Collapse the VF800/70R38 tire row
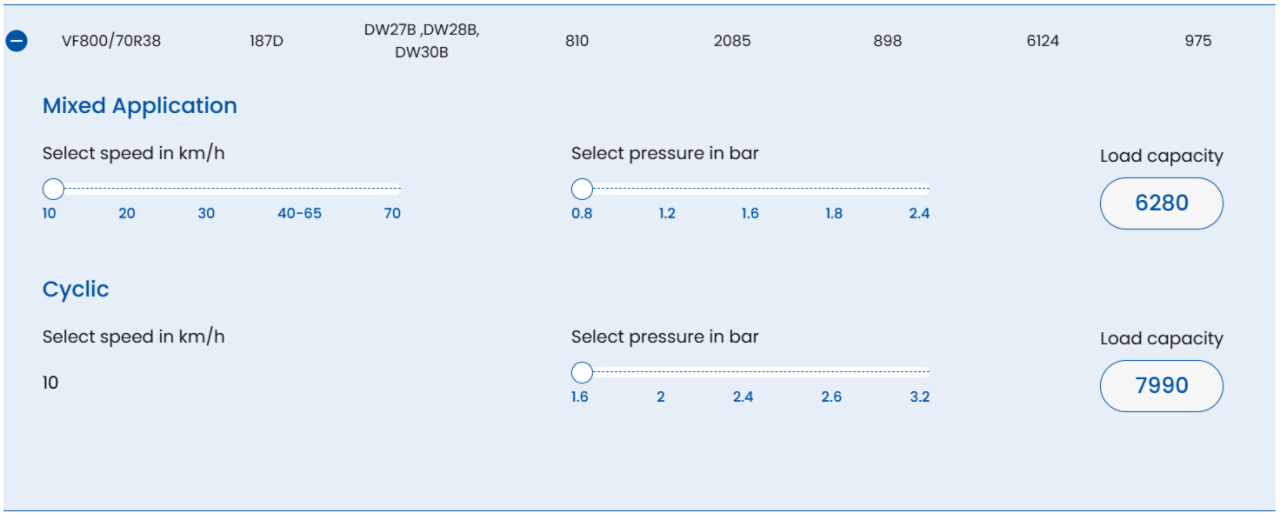The height and width of the screenshot is (514, 1280). click(x=17, y=41)
